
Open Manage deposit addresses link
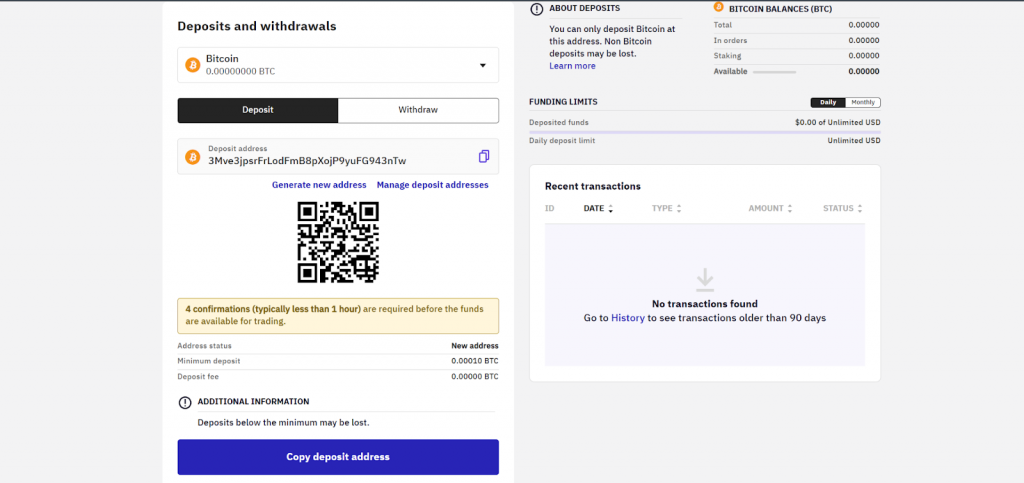(432, 185)
